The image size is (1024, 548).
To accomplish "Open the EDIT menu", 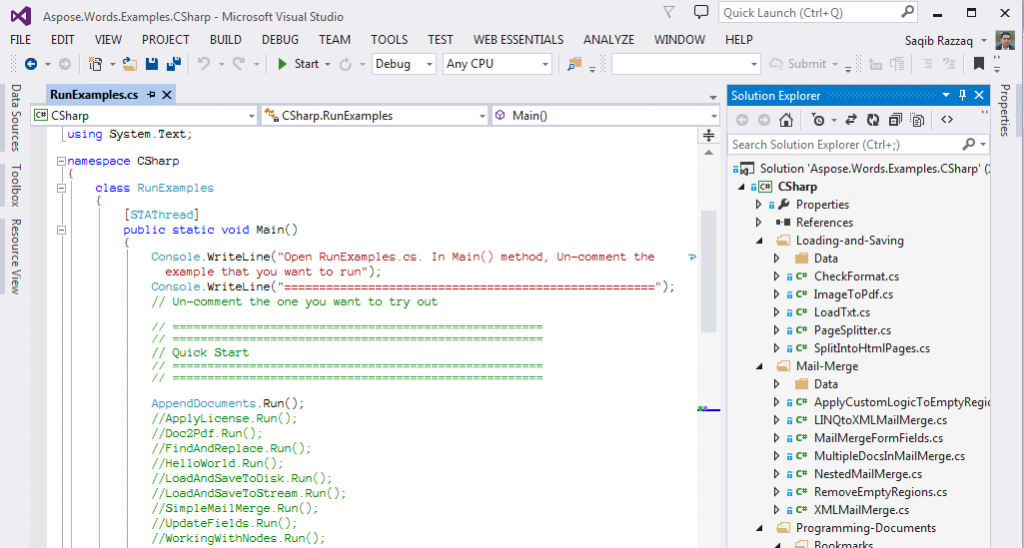I will [x=63, y=40].
